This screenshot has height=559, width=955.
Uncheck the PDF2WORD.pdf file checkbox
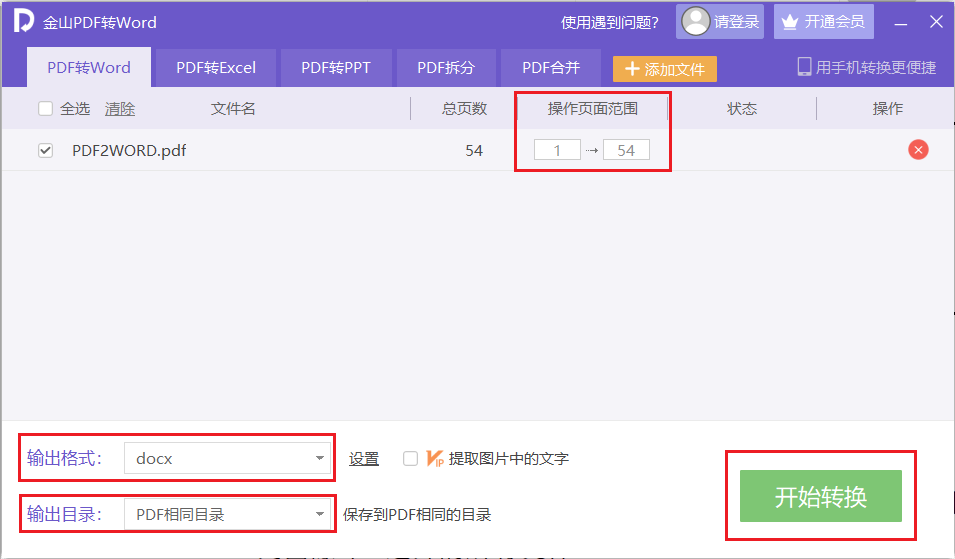pyautogui.click(x=46, y=150)
